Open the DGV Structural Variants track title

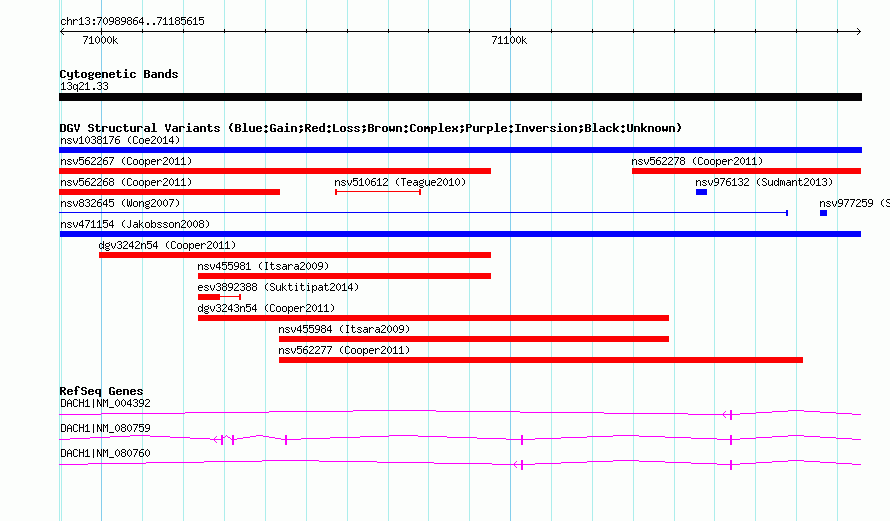371,128
